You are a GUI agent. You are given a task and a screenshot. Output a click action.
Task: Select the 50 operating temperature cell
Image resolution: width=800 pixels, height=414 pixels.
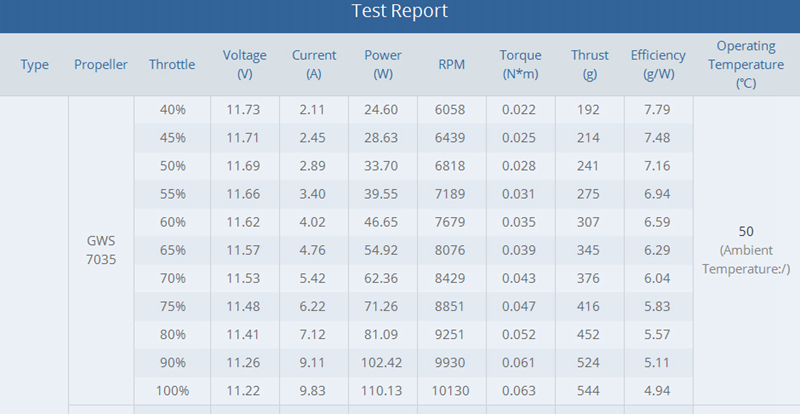click(x=745, y=231)
